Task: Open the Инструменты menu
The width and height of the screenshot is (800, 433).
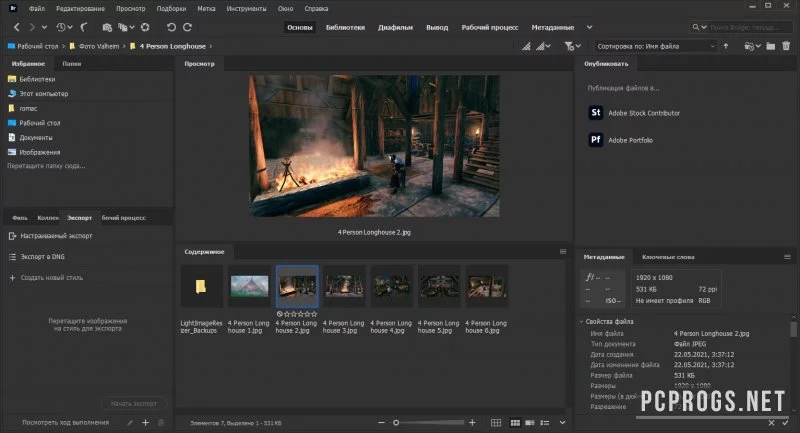Action: click(x=246, y=9)
